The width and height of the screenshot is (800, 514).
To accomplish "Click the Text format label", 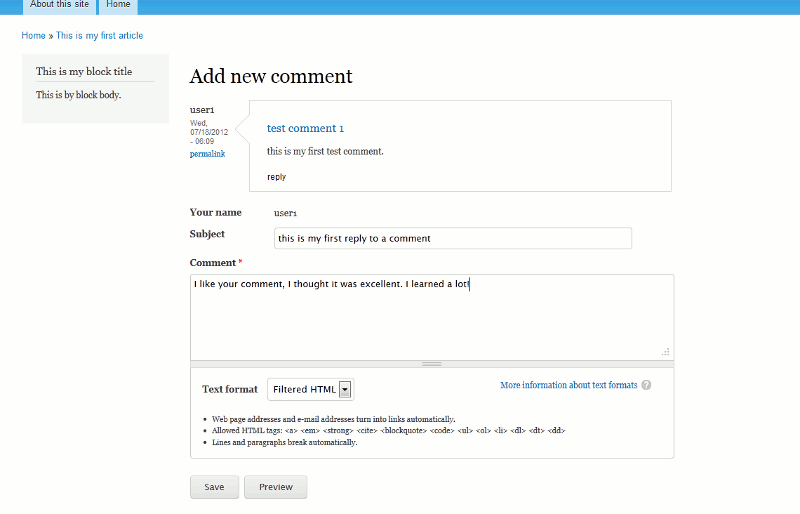I will (x=229, y=389).
